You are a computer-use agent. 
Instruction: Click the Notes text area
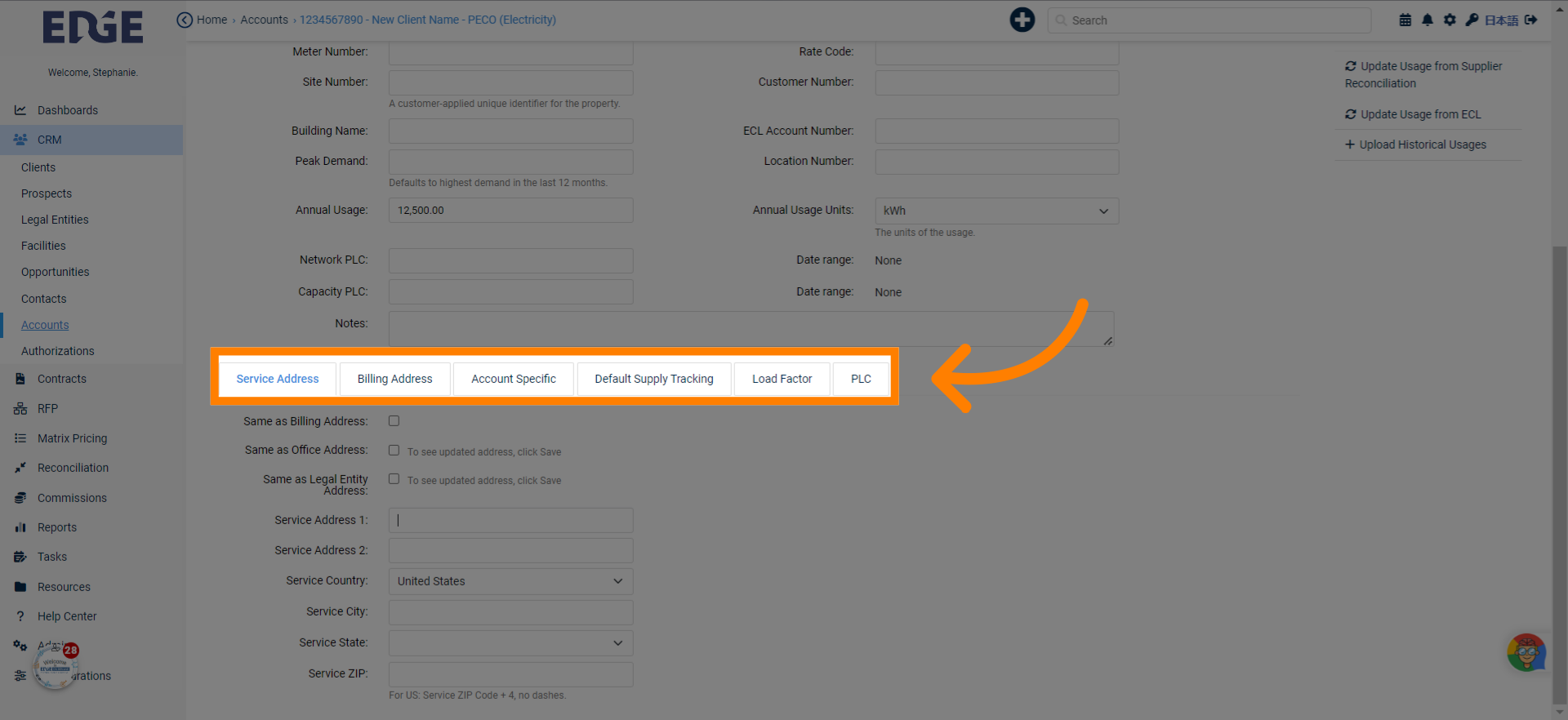pos(751,328)
